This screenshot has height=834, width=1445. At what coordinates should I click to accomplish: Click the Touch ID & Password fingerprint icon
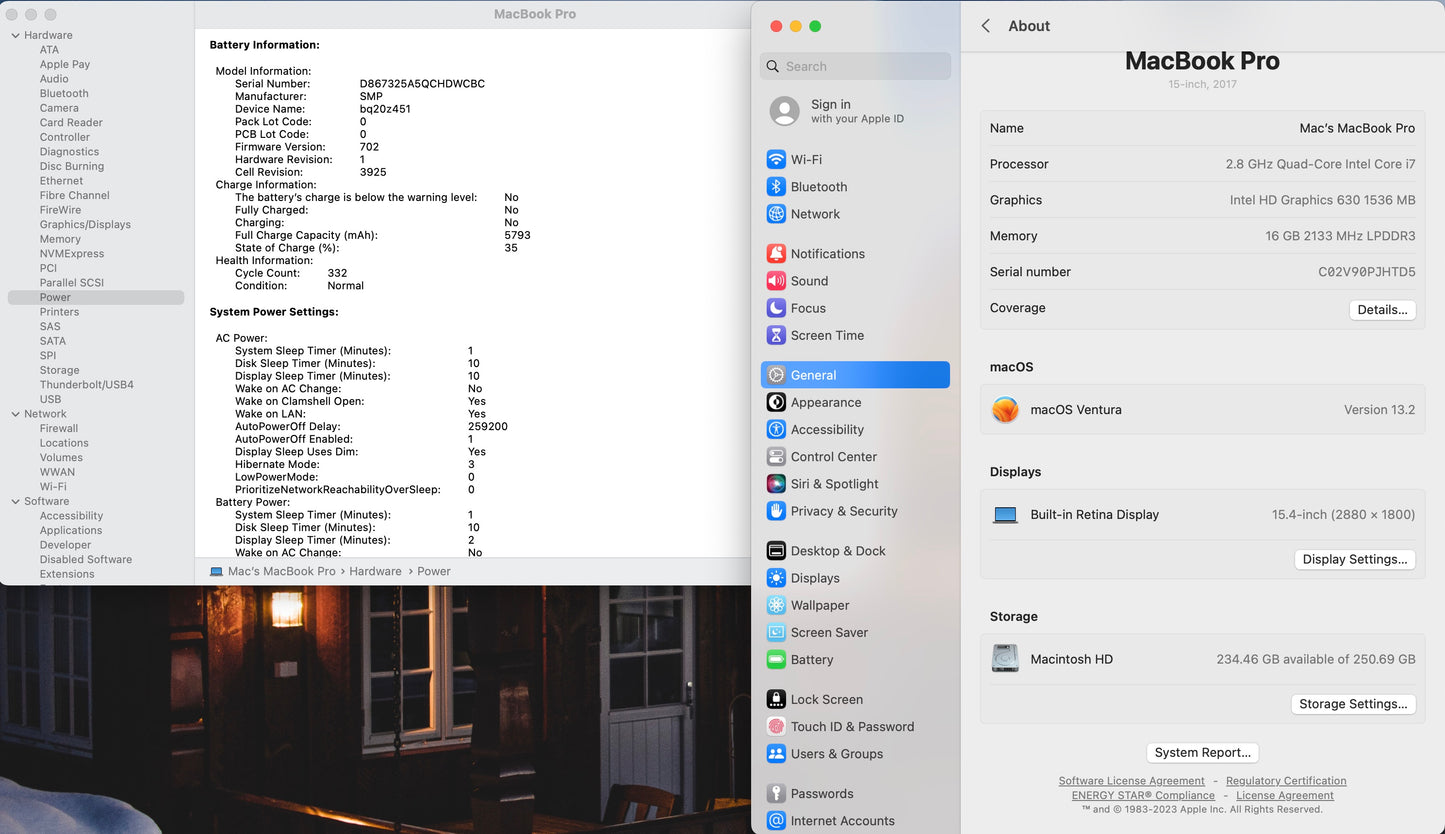(776, 727)
